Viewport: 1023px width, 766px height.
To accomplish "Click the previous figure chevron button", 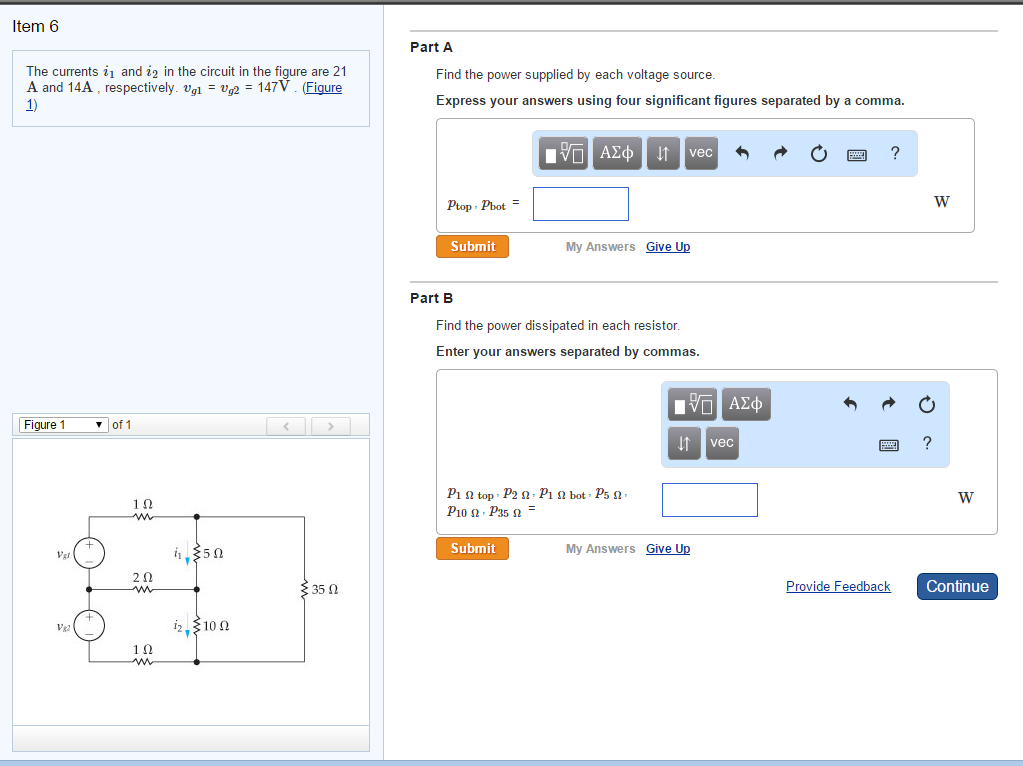I will click(286, 425).
